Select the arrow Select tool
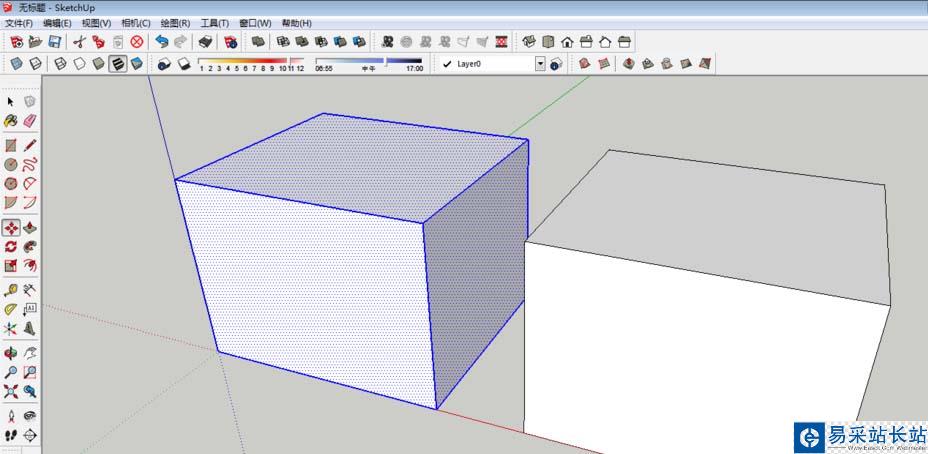Viewport: 928px width, 454px height. tap(11, 102)
